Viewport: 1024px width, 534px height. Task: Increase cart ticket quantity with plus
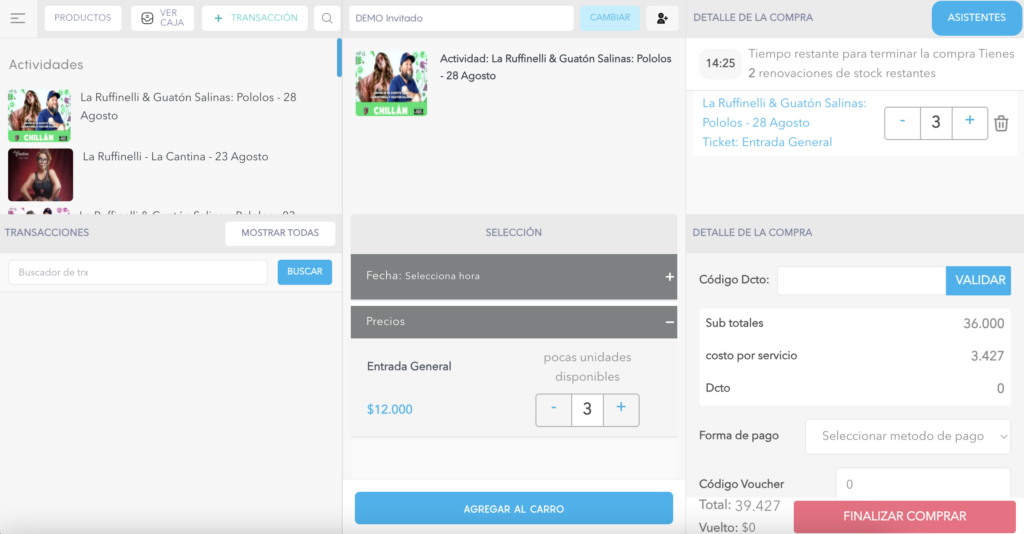[x=970, y=123]
